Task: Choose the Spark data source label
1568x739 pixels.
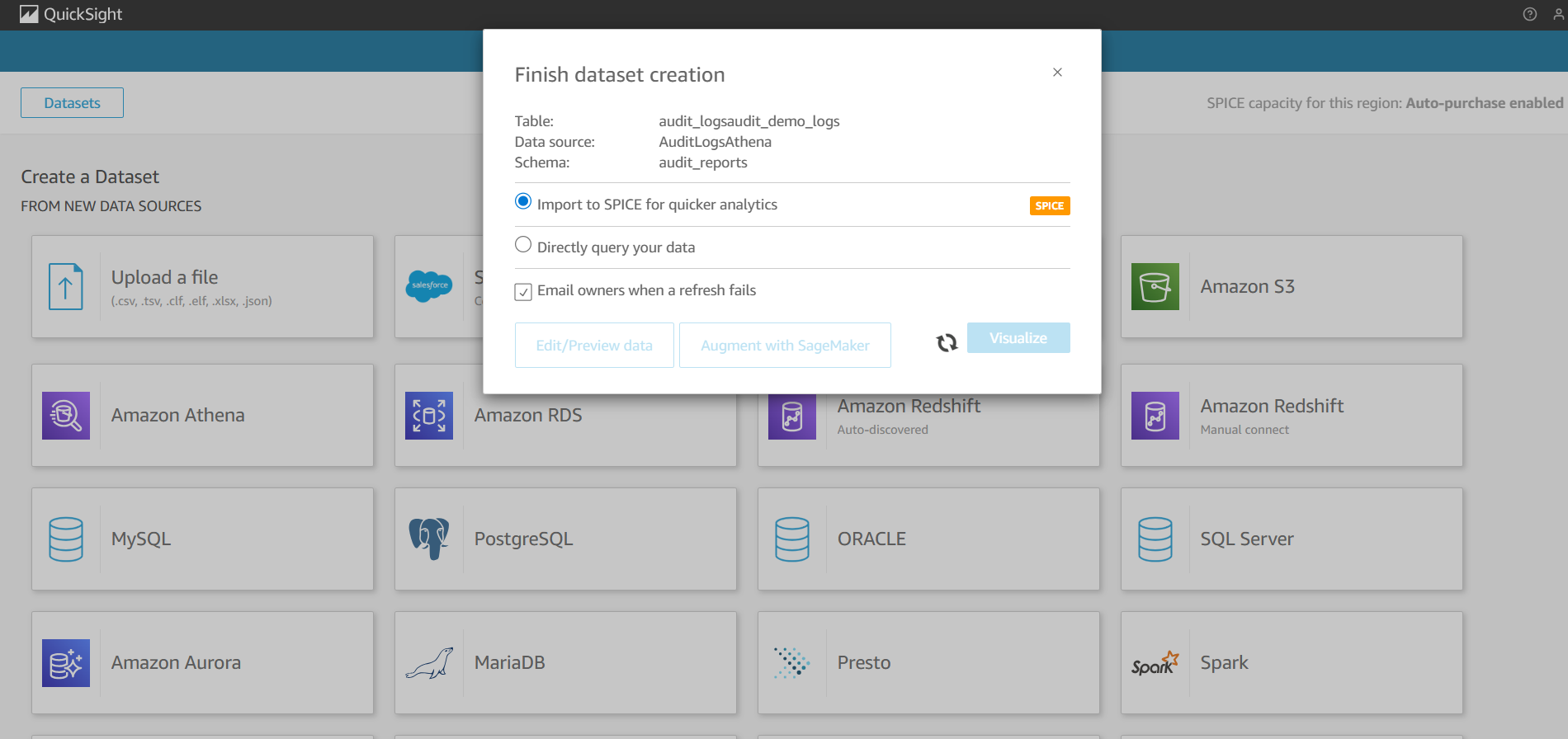Action: (1224, 662)
